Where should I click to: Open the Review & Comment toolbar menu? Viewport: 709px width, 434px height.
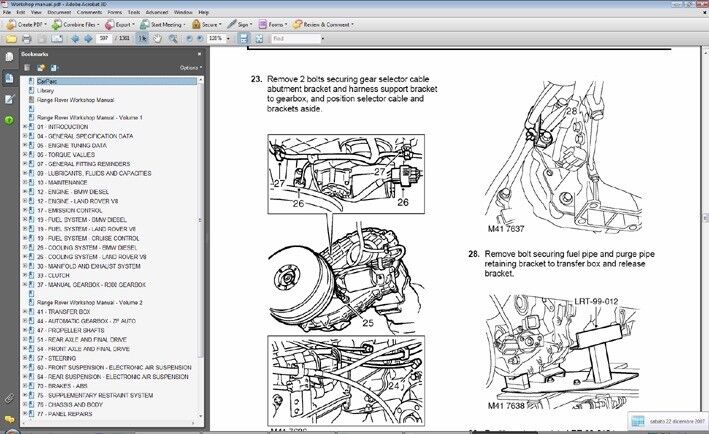323,24
